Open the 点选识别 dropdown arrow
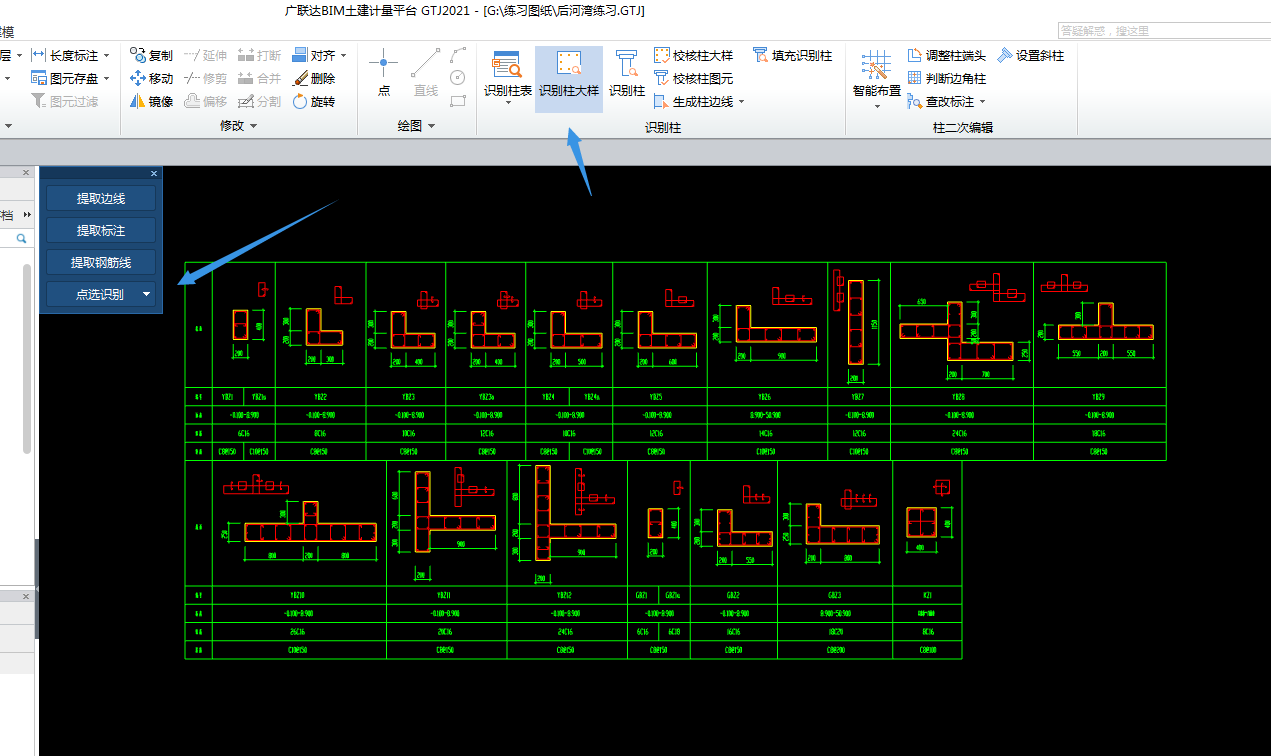Viewport: 1271px width, 756px height. [x=147, y=294]
